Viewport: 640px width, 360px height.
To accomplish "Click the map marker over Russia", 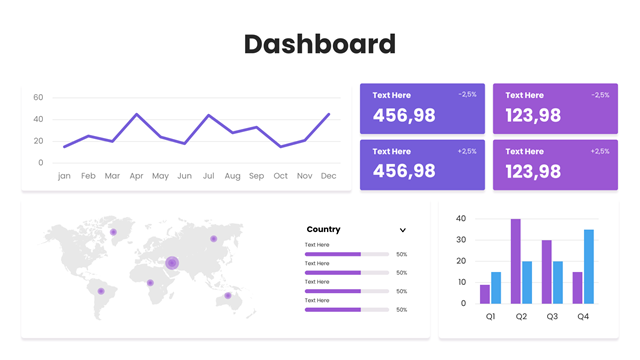I will pos(213,239).
